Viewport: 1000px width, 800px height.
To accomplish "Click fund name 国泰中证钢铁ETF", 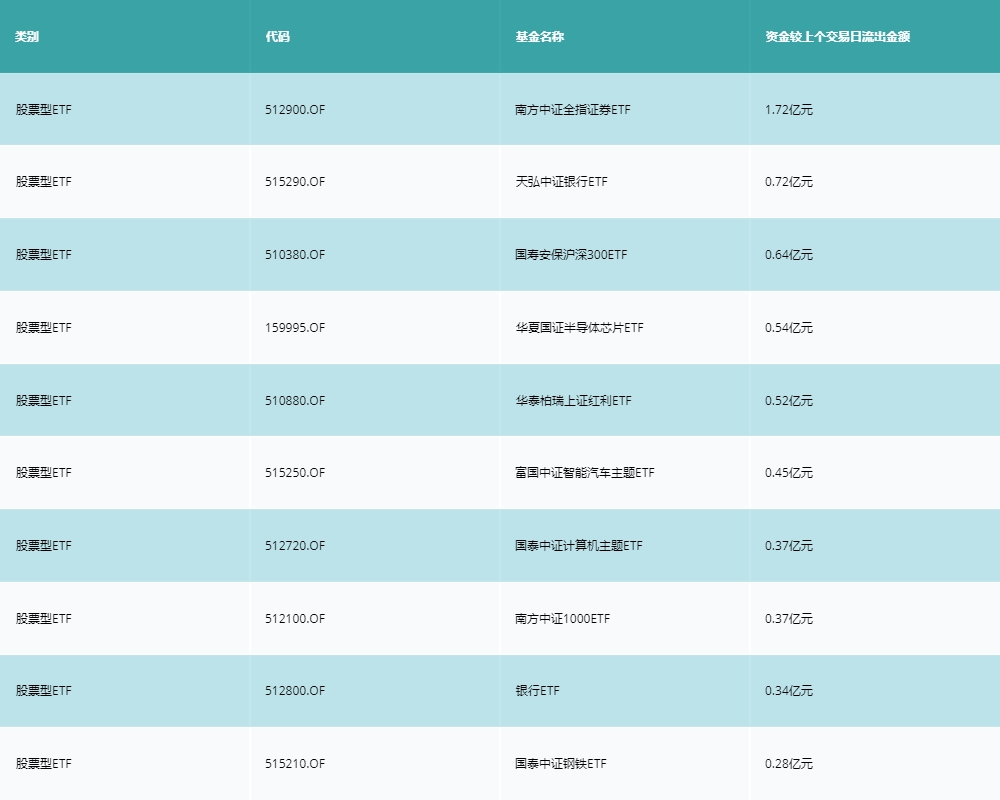I will pos(561,764).
